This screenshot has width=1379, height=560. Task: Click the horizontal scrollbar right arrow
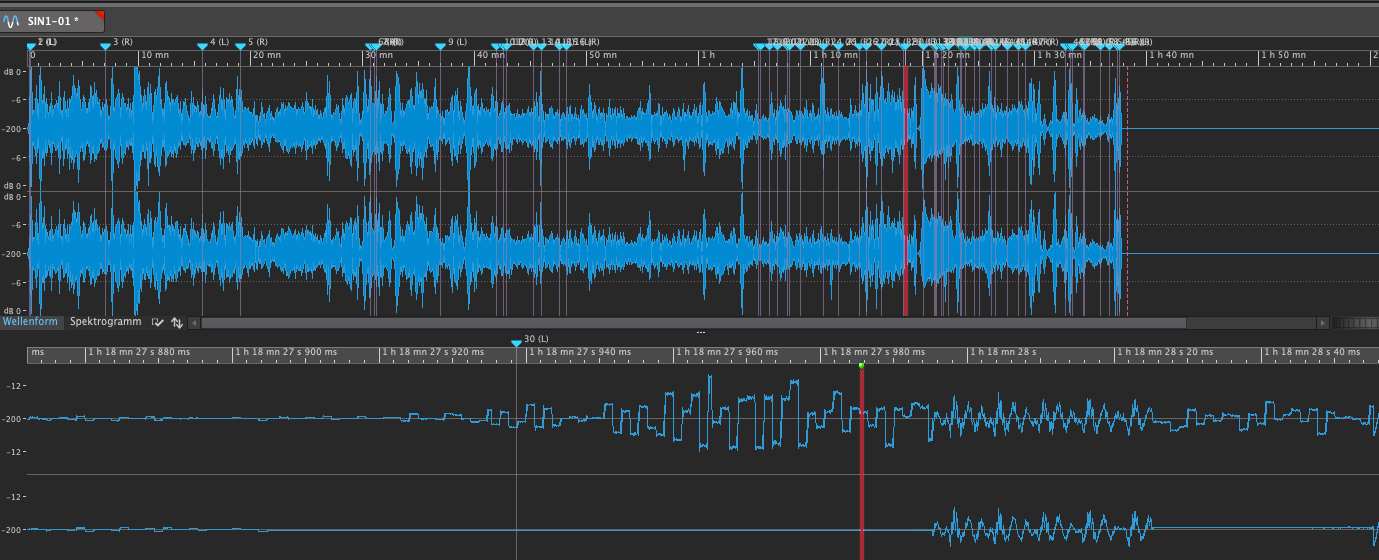coord(1323,323)
